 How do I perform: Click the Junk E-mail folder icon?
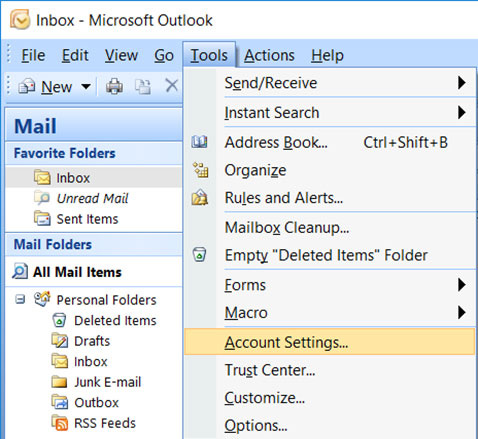click(59, 382)
